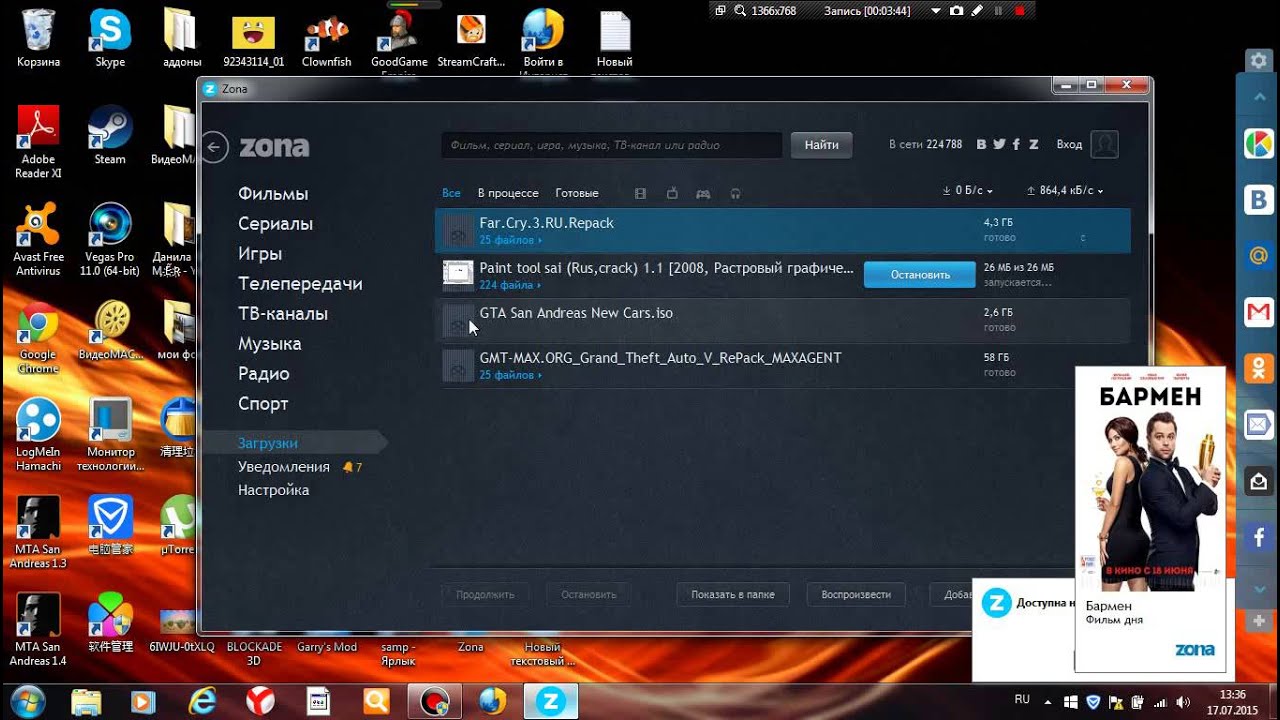
Task: Open Zona VK social icon
Action: click(x=982, y=144)
